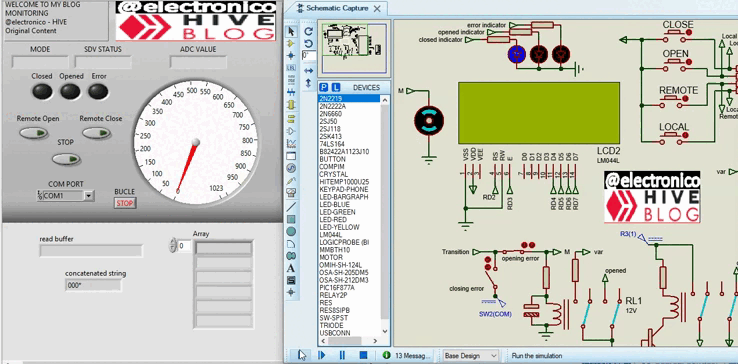Flip component horizontally with X-mirror
Image resolution: width=738 pixels, height=364 pixels.
[x=309, y=71]
